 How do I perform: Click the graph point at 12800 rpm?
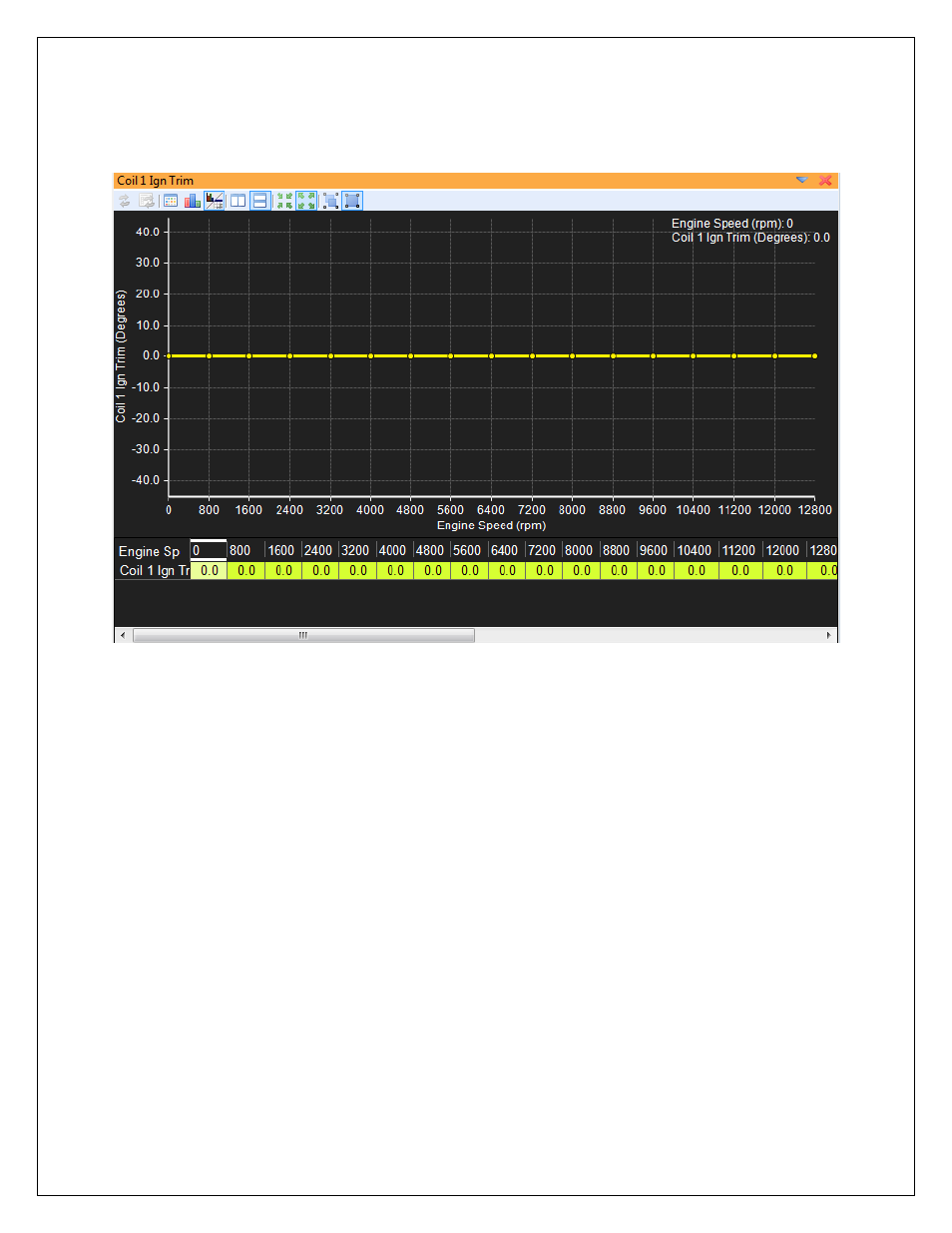[x=814, y=355]
